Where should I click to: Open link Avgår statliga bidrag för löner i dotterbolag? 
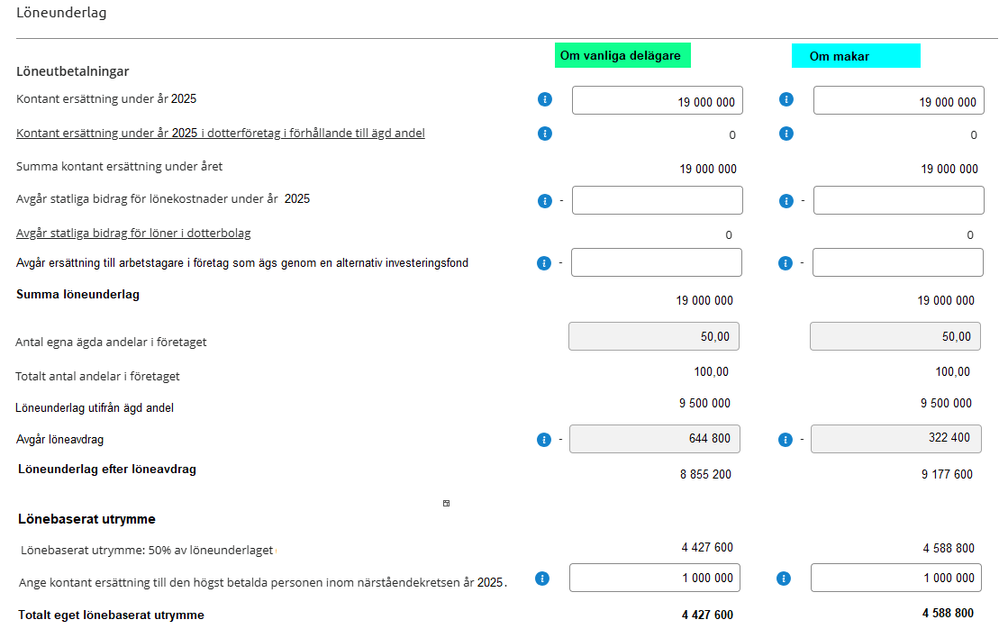click(x=133, y=233)
